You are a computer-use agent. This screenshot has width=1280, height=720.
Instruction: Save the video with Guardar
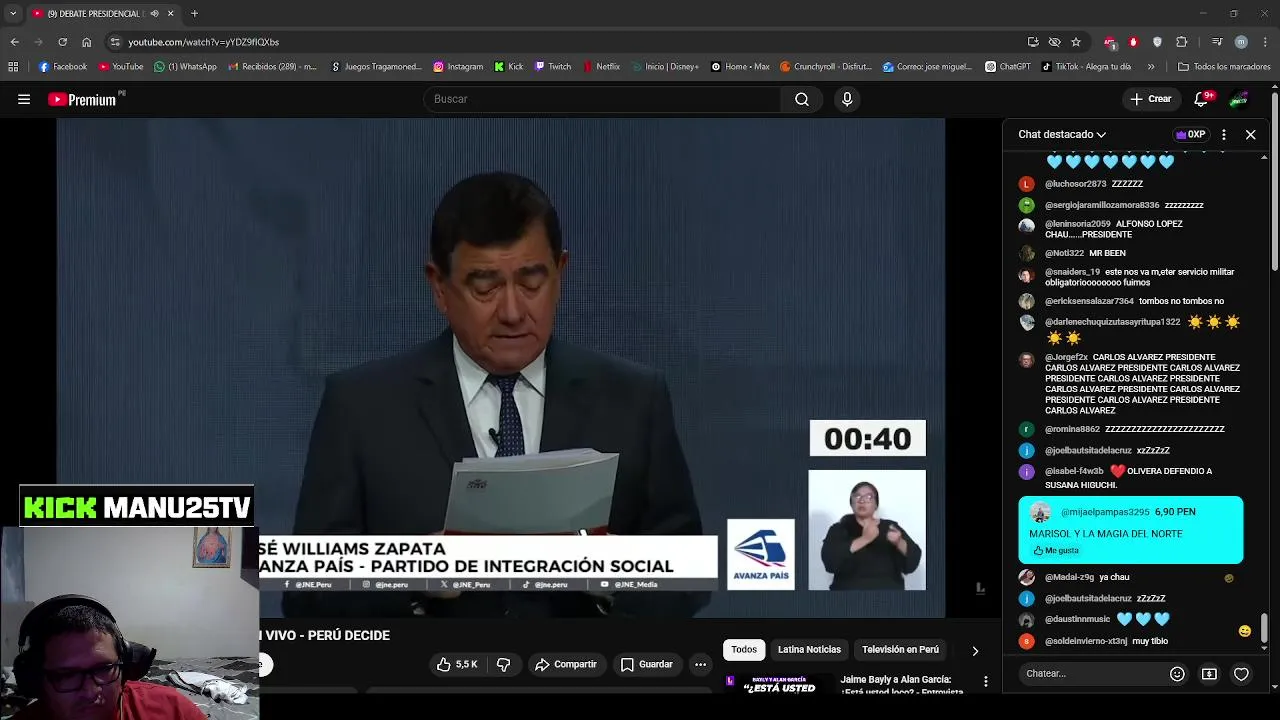pyautogui.click(x=646, y=664)
